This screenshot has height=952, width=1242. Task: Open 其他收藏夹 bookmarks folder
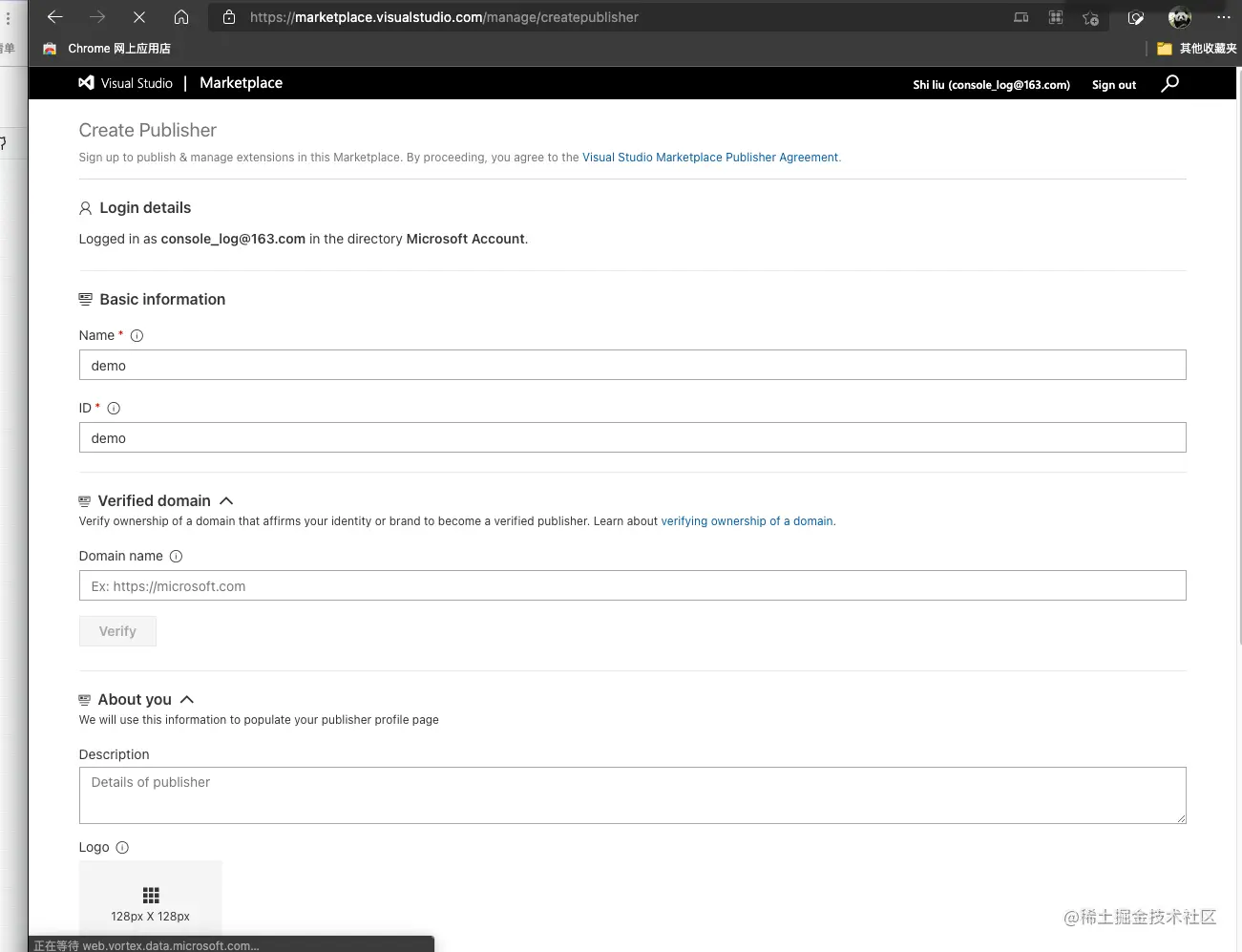point(1197,49)
